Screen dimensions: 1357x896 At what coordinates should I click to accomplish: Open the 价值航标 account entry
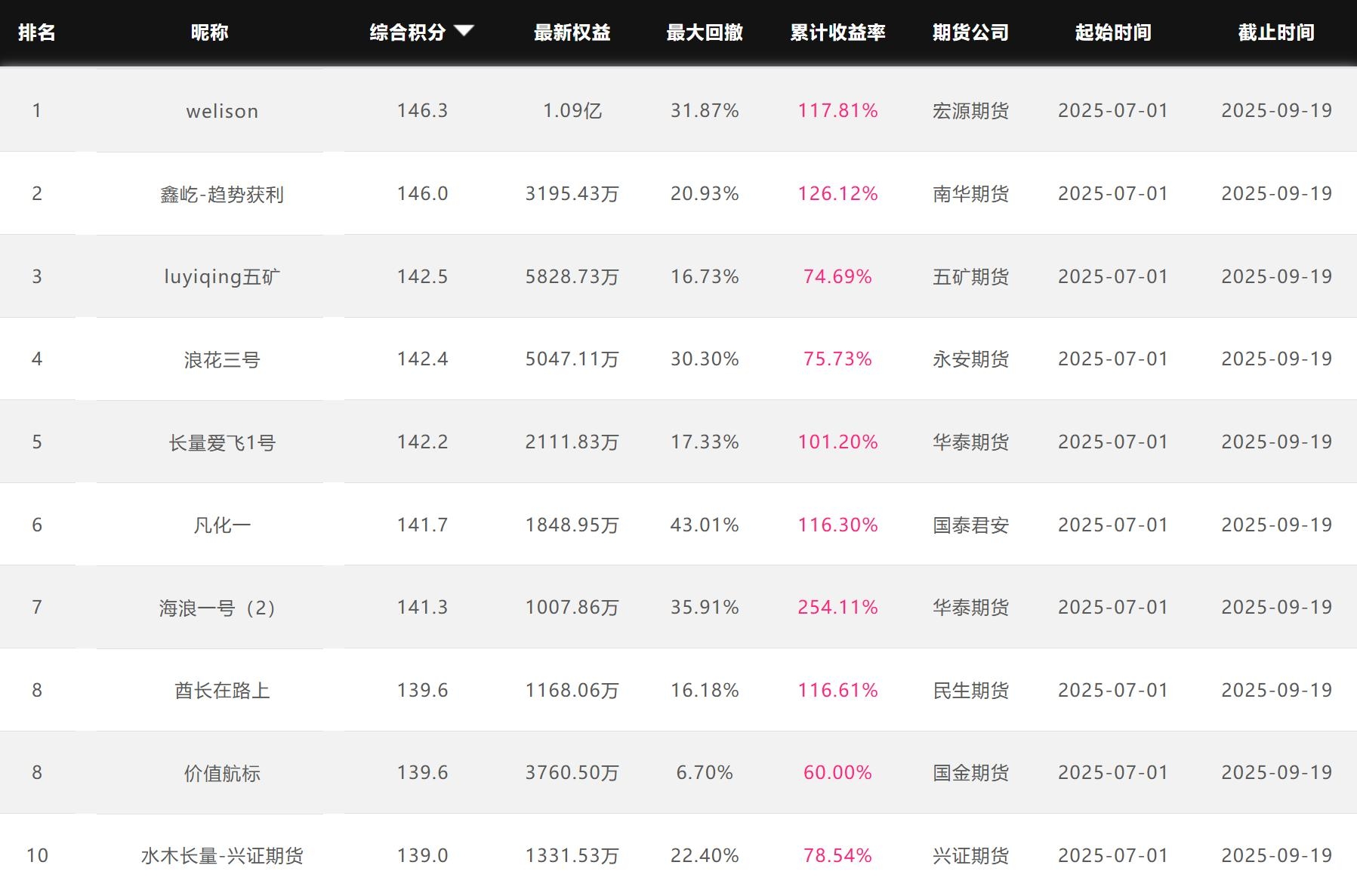click(222, 774)
